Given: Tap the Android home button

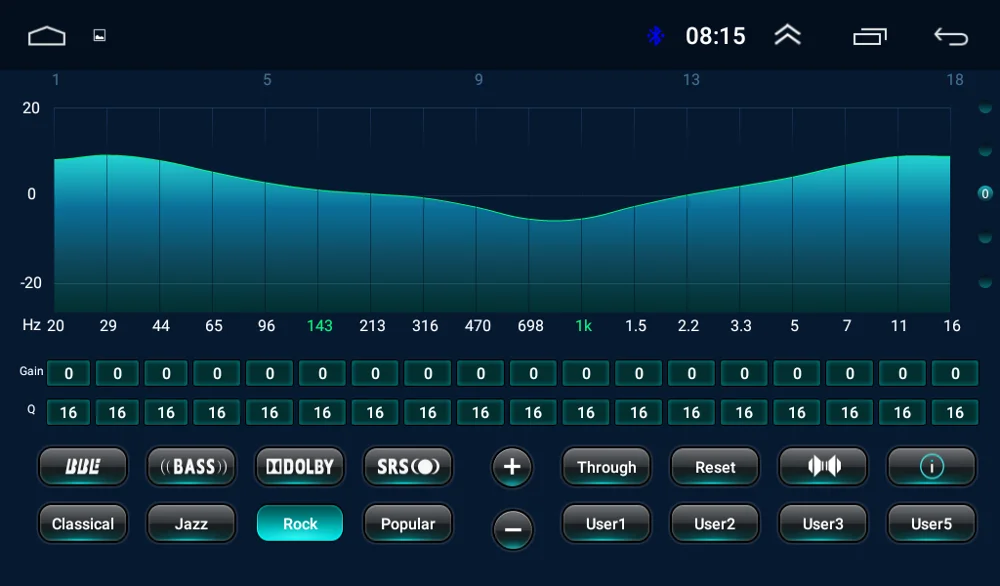Looking at the screenshot, I should pos(47,36).
